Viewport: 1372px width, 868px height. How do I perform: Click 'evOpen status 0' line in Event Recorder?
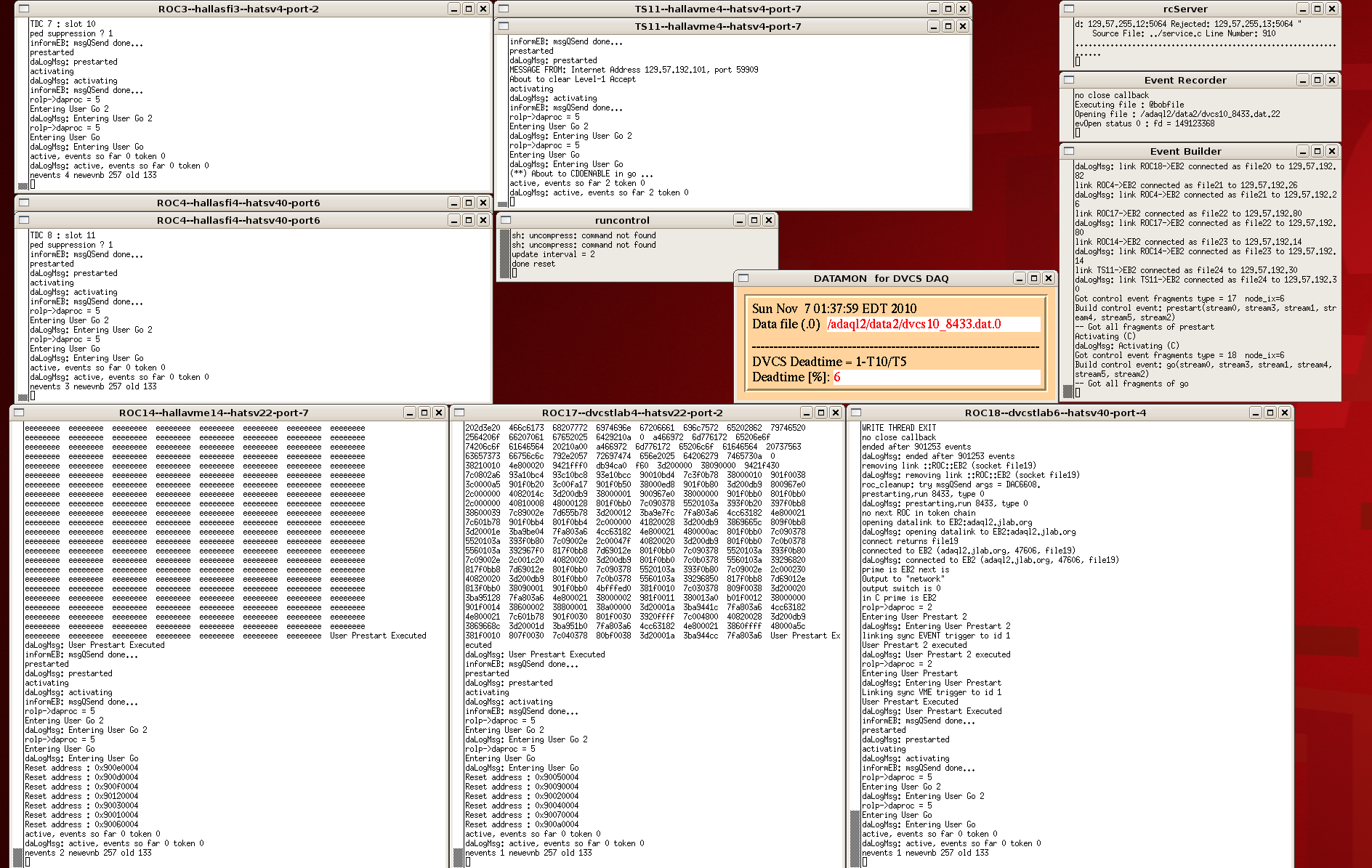click(1145, 123)
